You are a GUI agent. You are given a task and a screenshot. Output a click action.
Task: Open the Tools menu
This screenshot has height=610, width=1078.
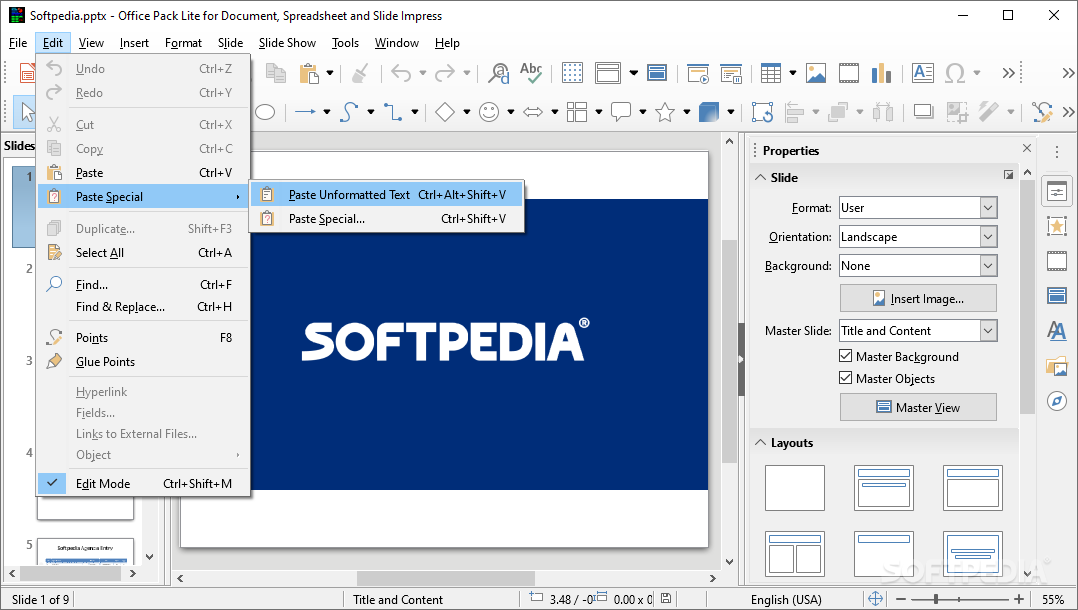pos(345,43)
